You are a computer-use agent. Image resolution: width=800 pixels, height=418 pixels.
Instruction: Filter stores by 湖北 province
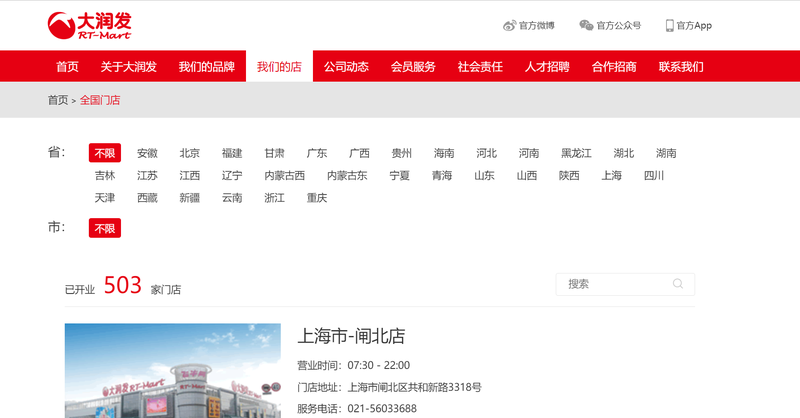pyautogui.click(x=623, y=153)
